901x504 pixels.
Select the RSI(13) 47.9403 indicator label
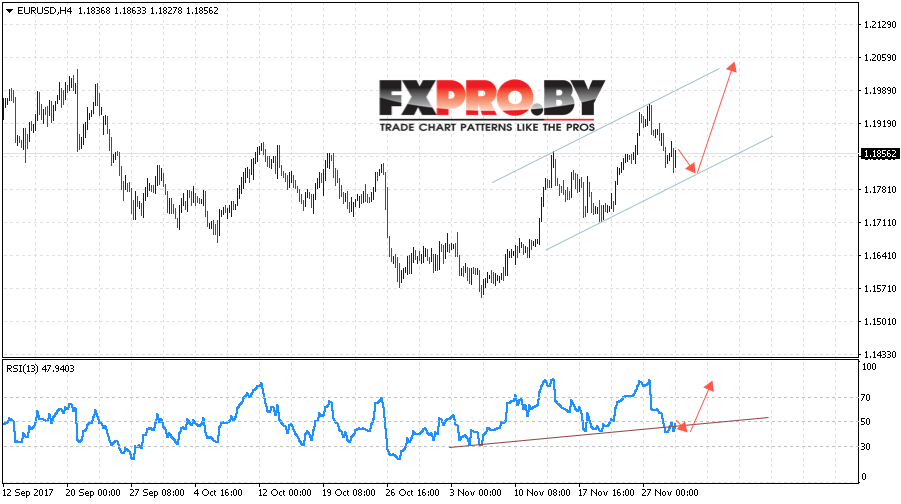pyautogui.click(x=40, y=369)
